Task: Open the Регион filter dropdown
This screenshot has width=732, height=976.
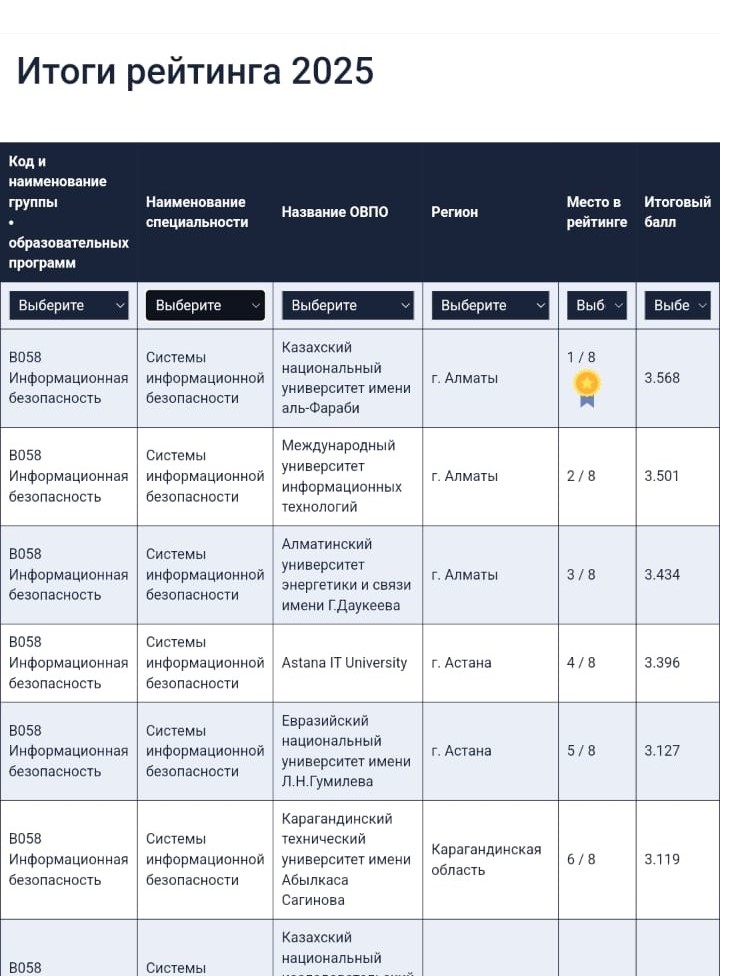Action: pos(490,306)
